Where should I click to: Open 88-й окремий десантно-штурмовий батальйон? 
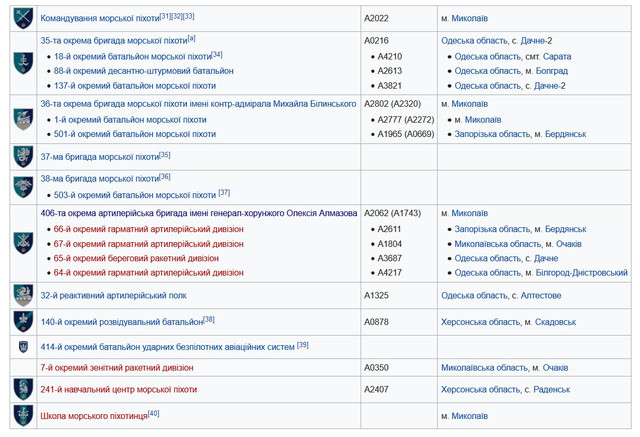point(144,71)
